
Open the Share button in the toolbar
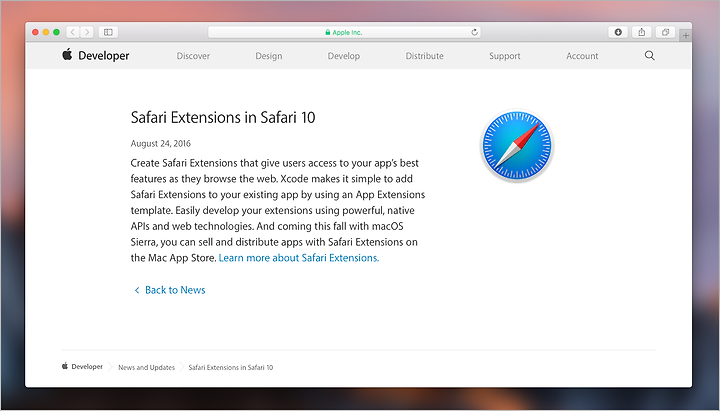click(641, 32)
